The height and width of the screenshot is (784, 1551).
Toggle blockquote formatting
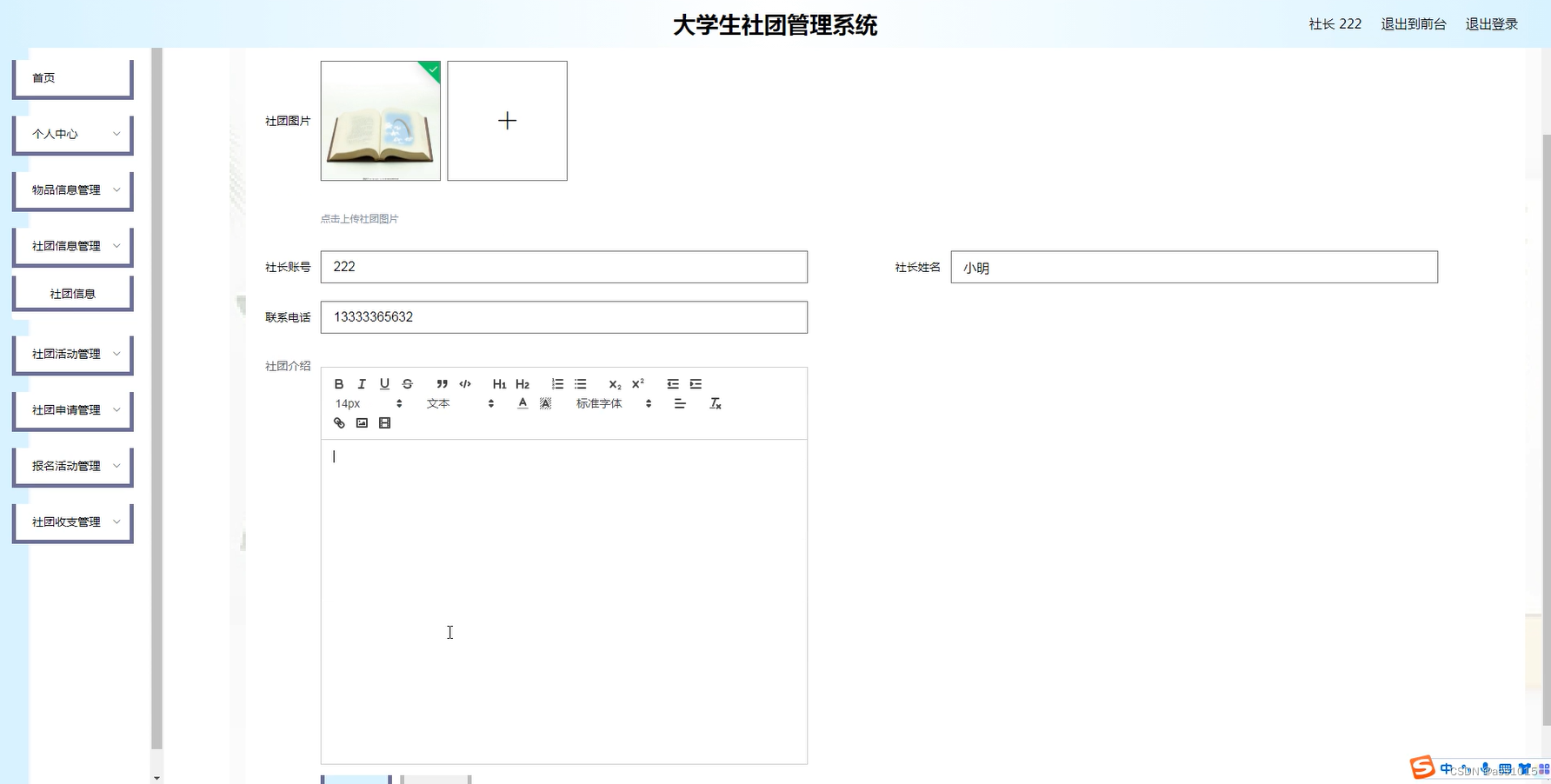[442, 383]
